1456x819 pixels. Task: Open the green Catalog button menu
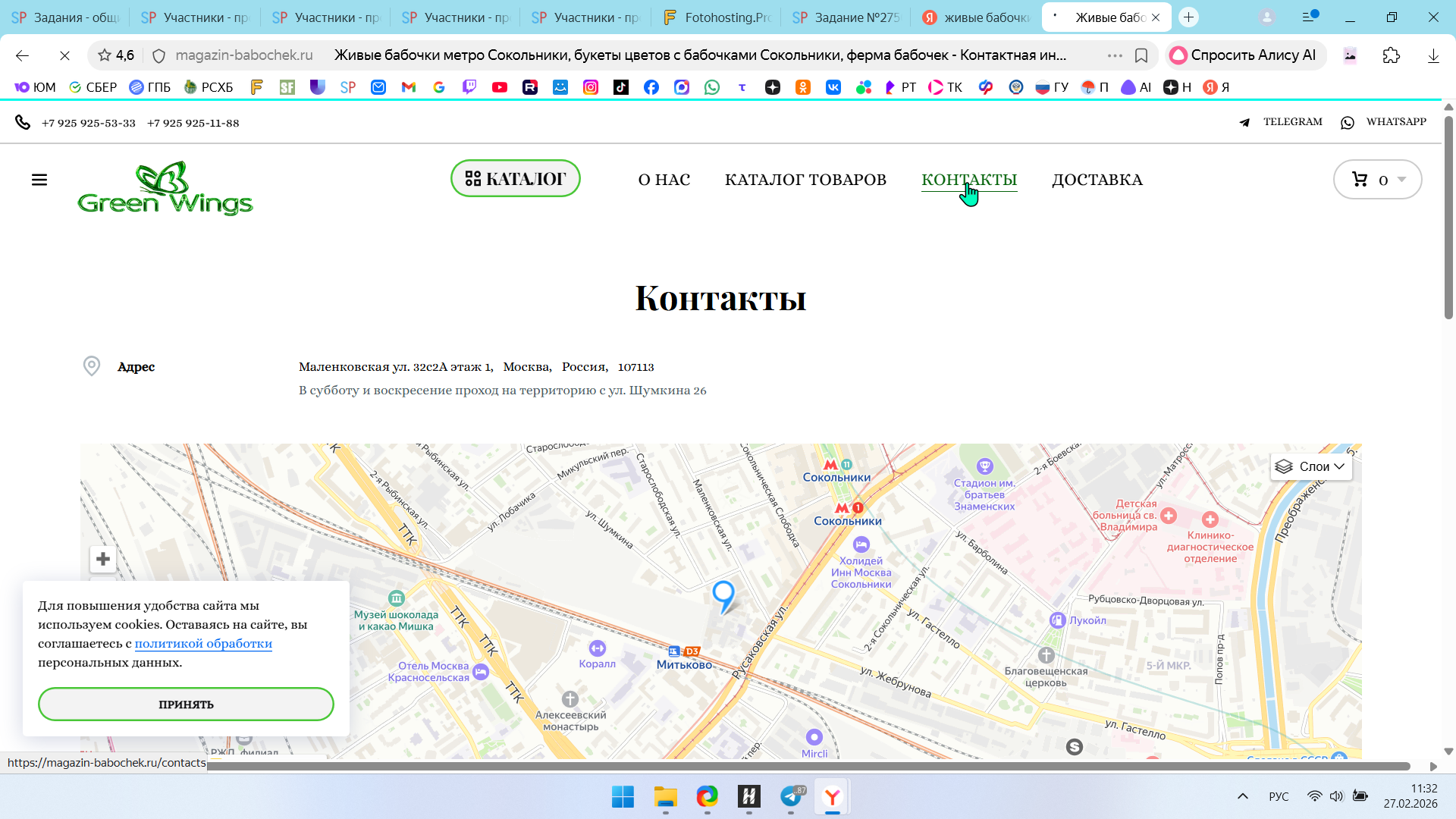click(x=516, y=179)
